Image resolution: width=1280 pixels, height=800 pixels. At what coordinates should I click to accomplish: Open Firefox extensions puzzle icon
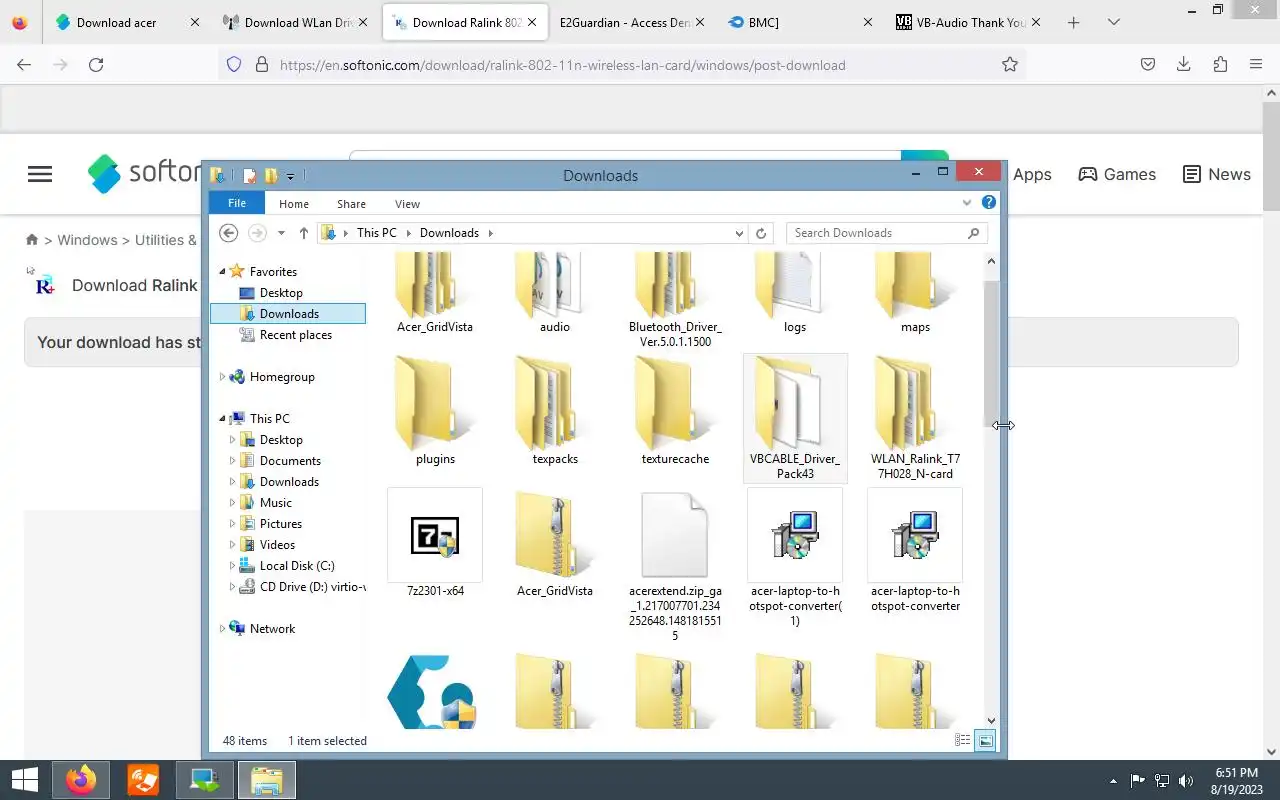coord(1220,64)
